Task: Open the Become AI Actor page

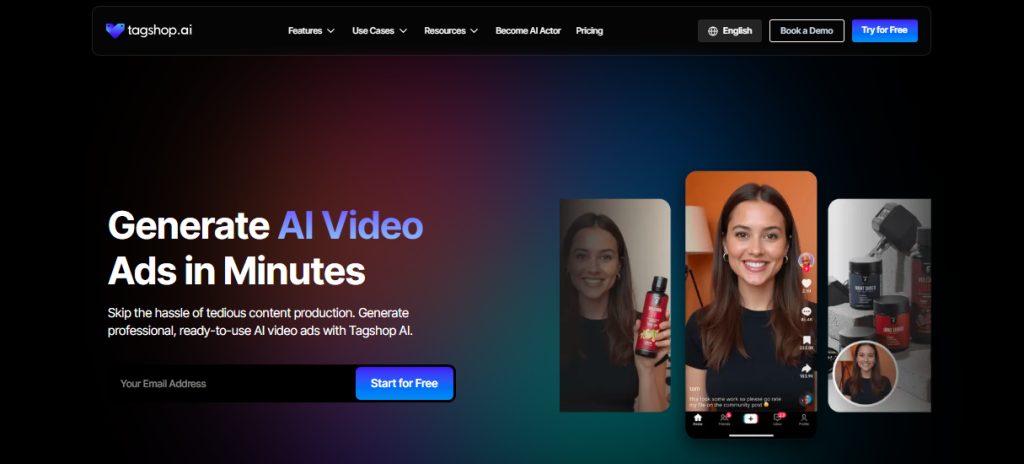Action: pos(528,31)
